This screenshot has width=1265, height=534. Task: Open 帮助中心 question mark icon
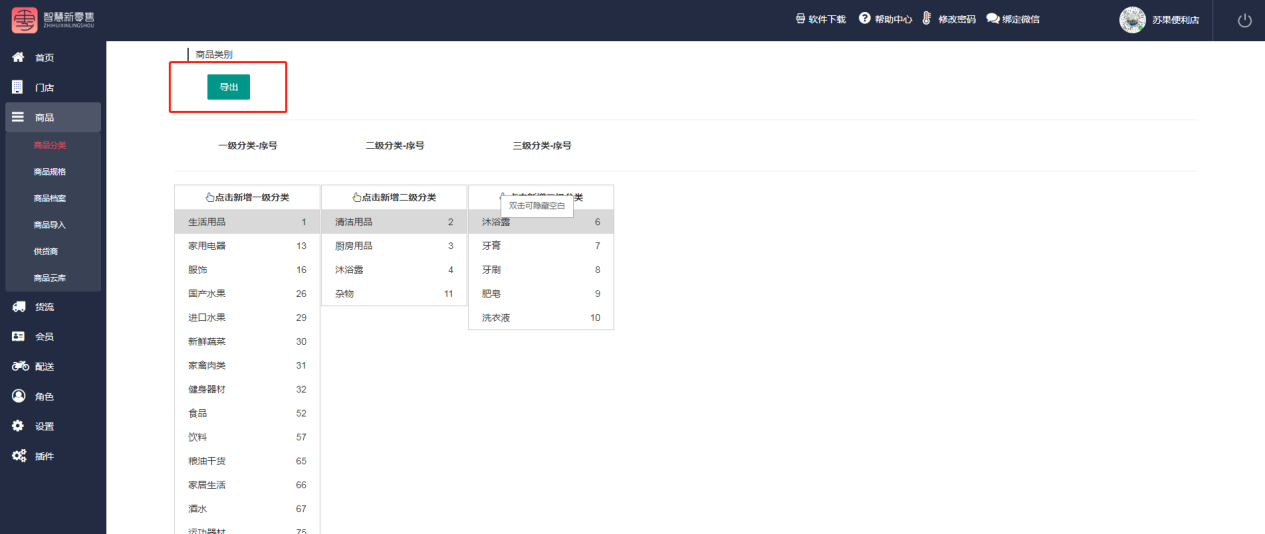click(x=865, y=18)
